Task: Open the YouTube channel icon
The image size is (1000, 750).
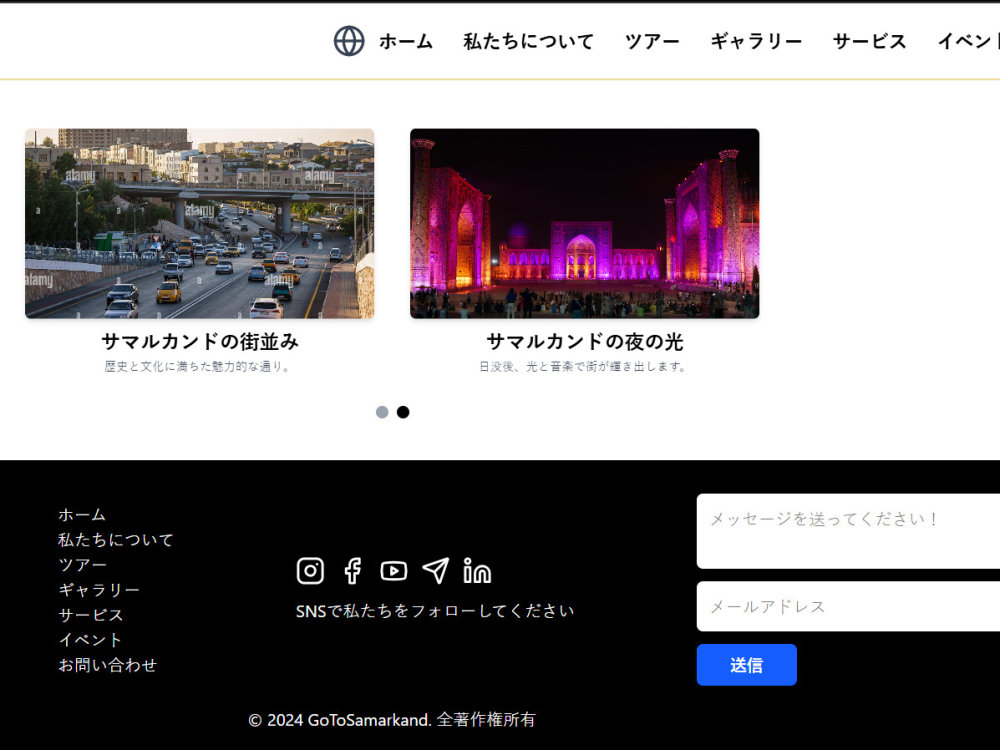Action: [393, 571]
